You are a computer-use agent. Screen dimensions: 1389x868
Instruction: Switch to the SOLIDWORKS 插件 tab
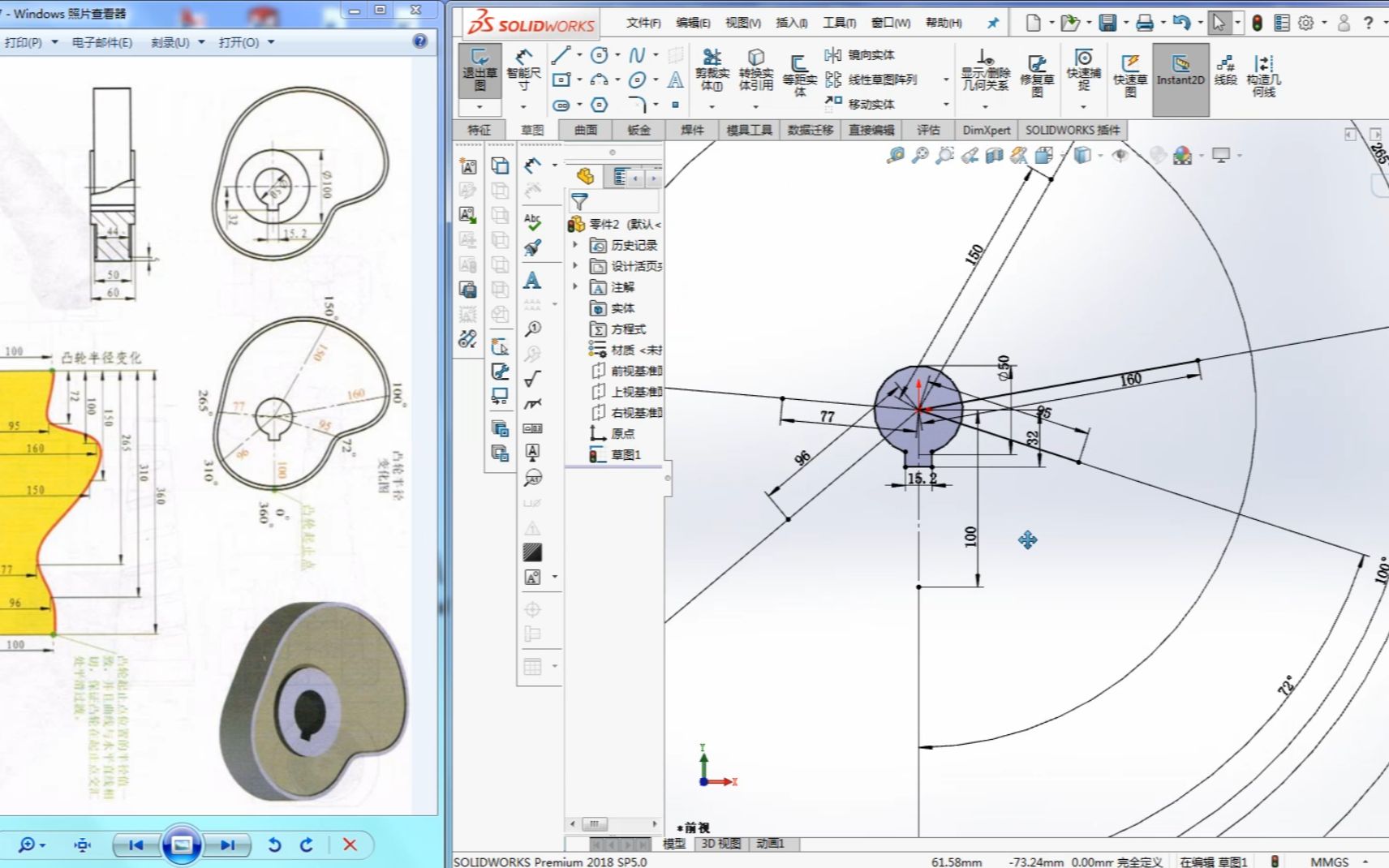1072,130
